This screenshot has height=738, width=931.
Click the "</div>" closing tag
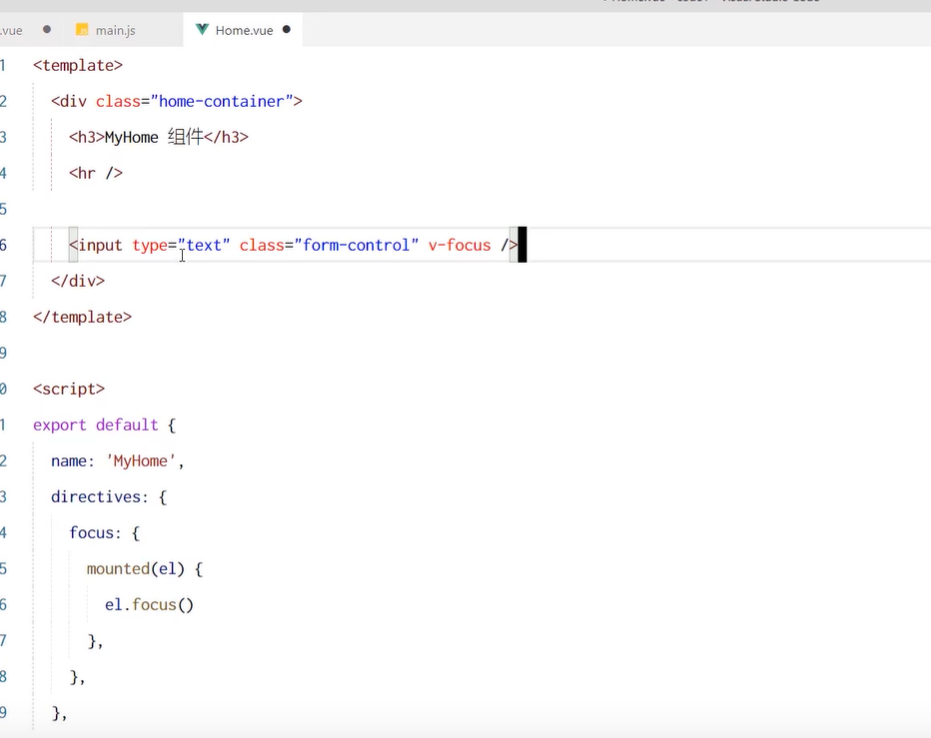pyautogui.click(x=78, y=281)
